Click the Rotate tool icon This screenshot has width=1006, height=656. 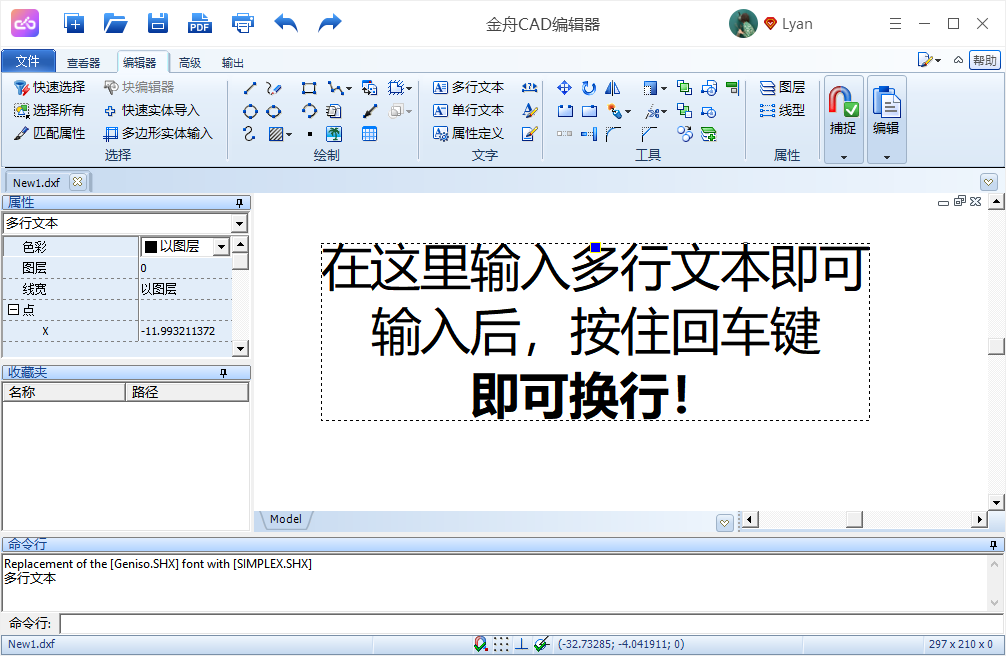click(x=588, y=88)
